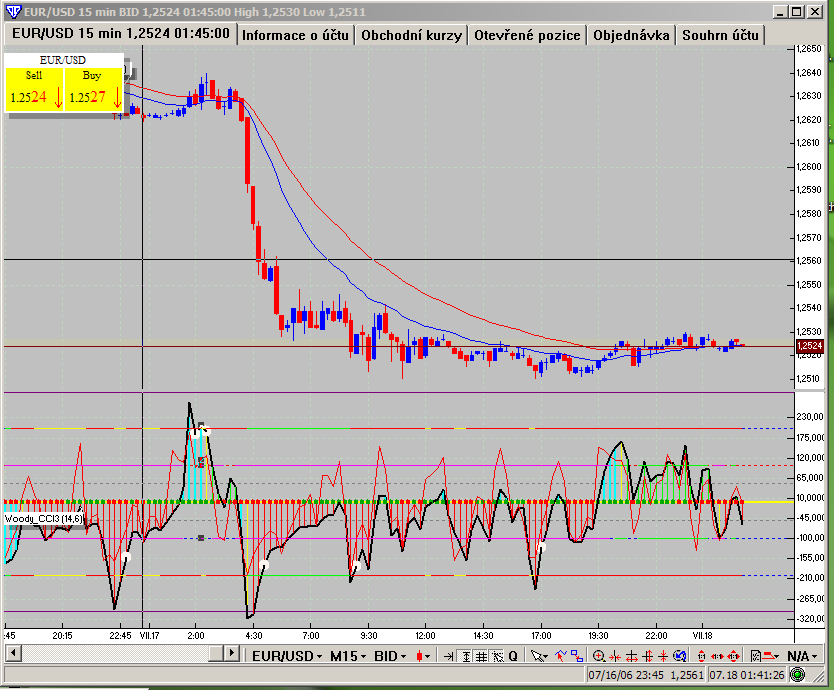
Task: Open the EUR/USD symbol dropdown
Action: (286, 656)
